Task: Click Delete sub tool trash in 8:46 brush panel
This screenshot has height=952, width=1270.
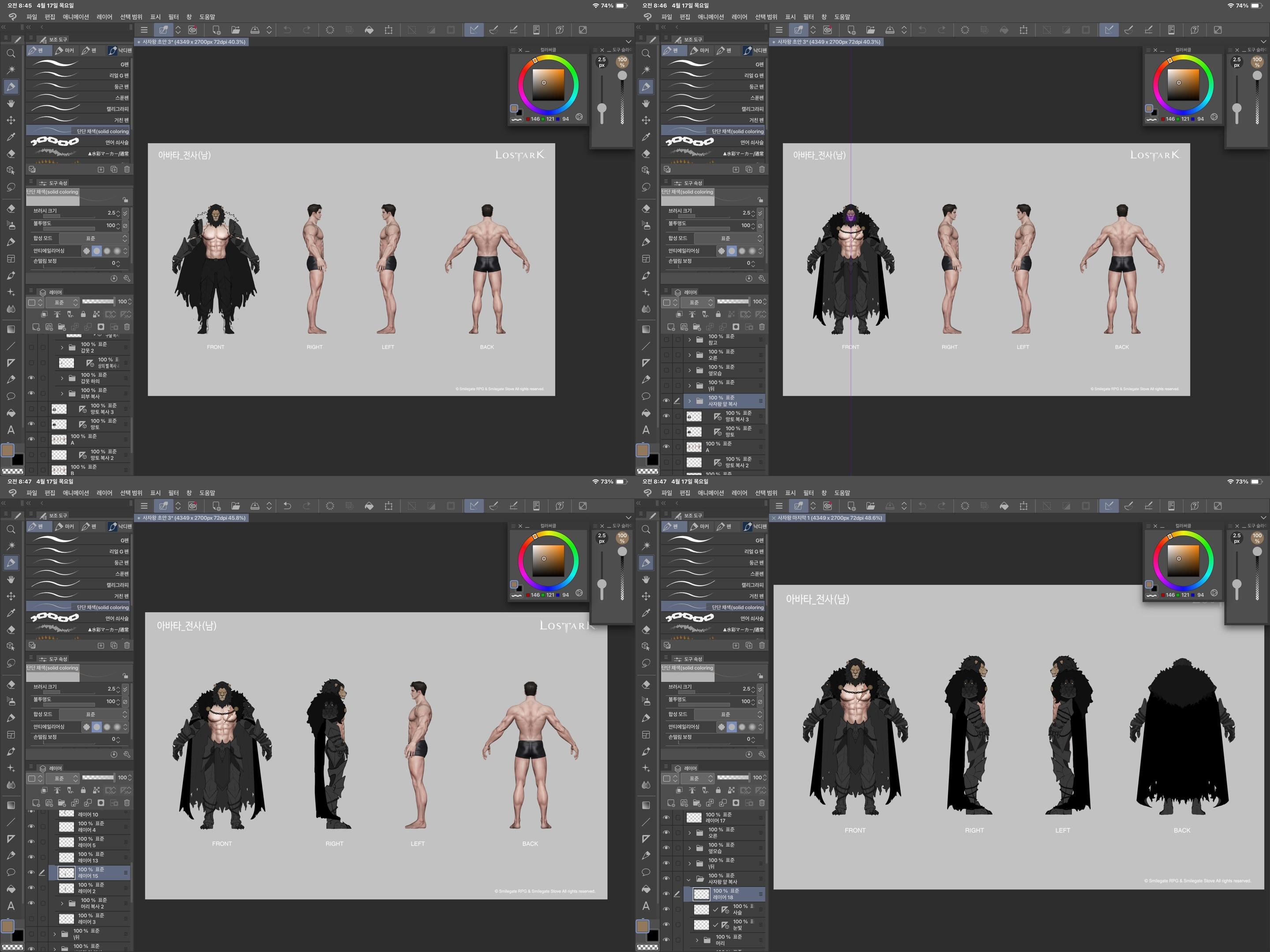Action: 762,169
